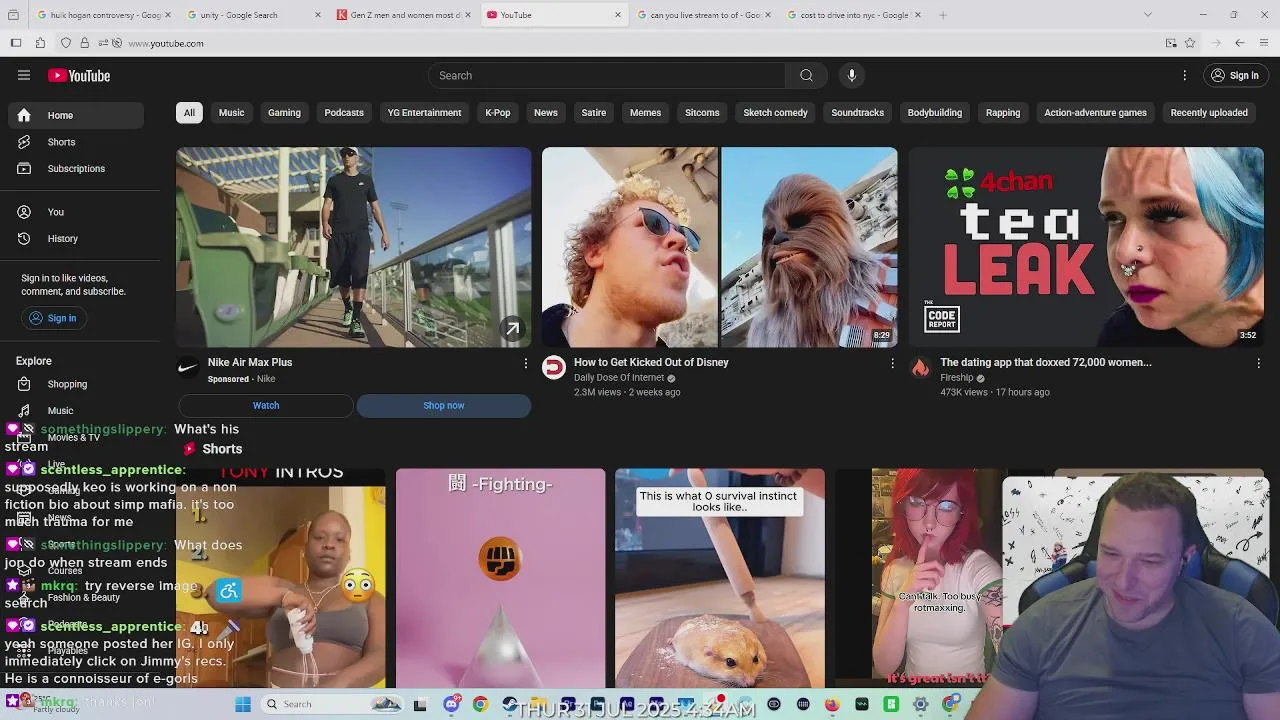Open options menu for dating app video

(x=1258, y=363)
